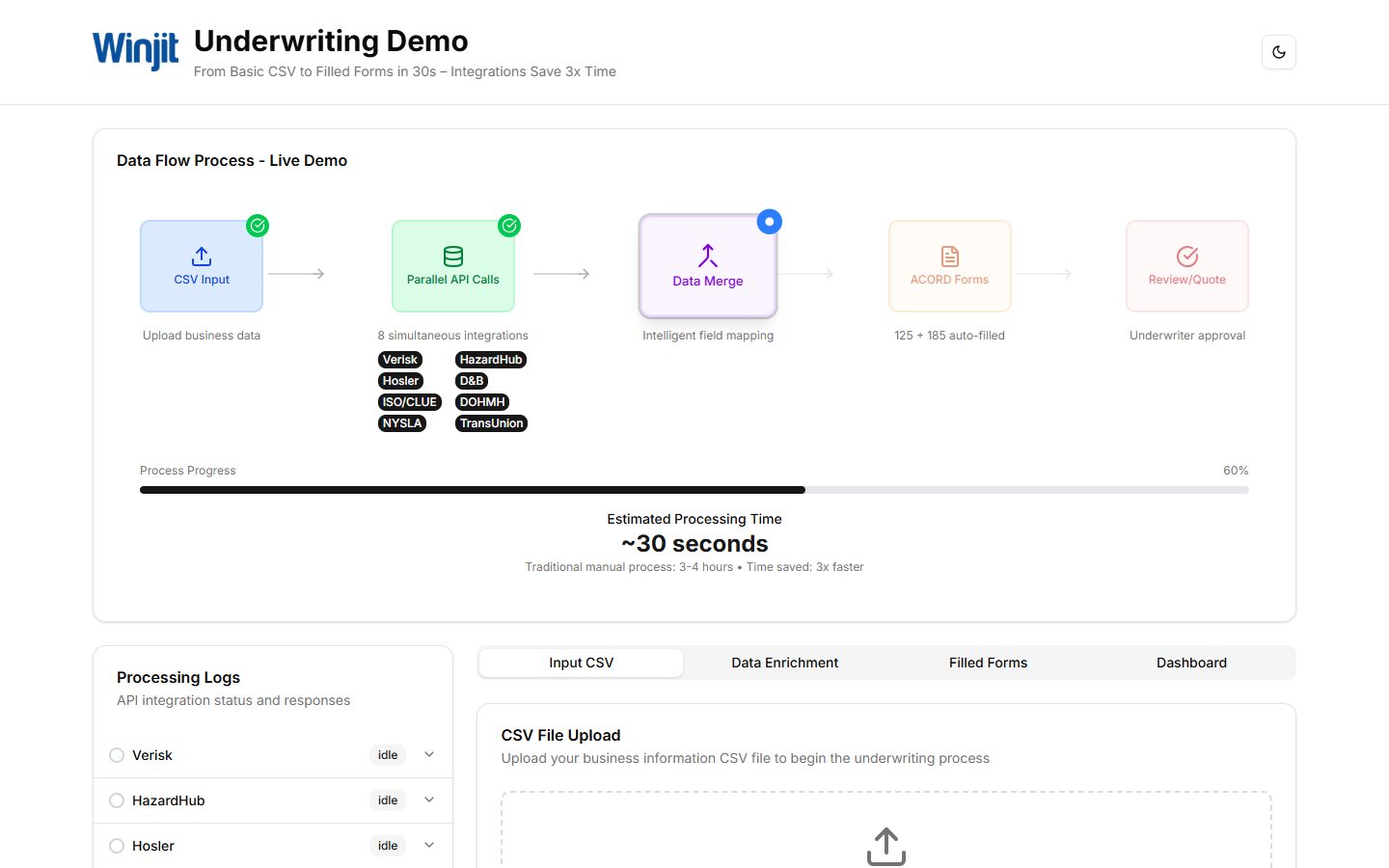
Task: Click the green check badge on CSV Input
Action: 258,226
